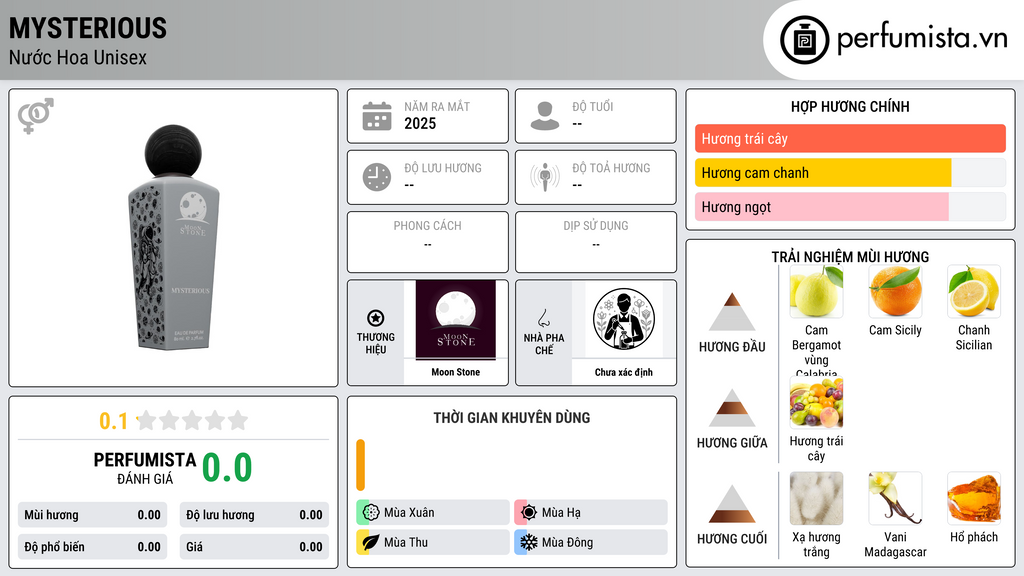This screenshot has height=576, width=1024.
Task: Select the Cam Sicily orange note image
Action: click(895, 292)
